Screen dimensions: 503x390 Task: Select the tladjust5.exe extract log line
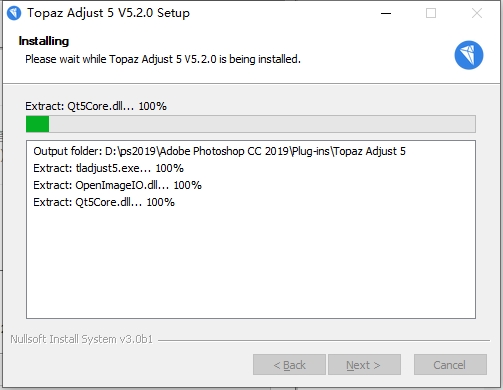coord(108,168)
